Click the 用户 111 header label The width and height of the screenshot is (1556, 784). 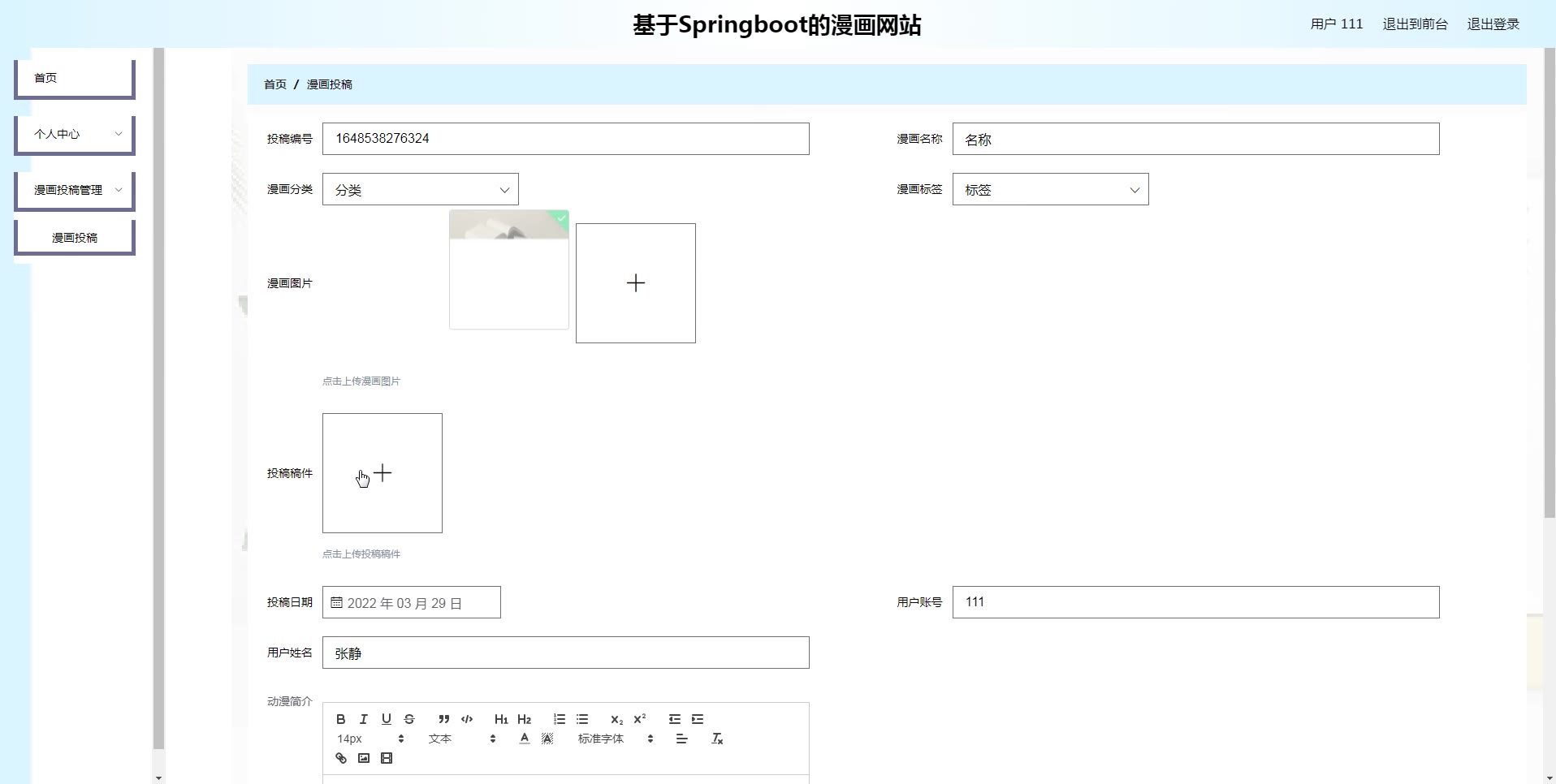pos(1337,24)
